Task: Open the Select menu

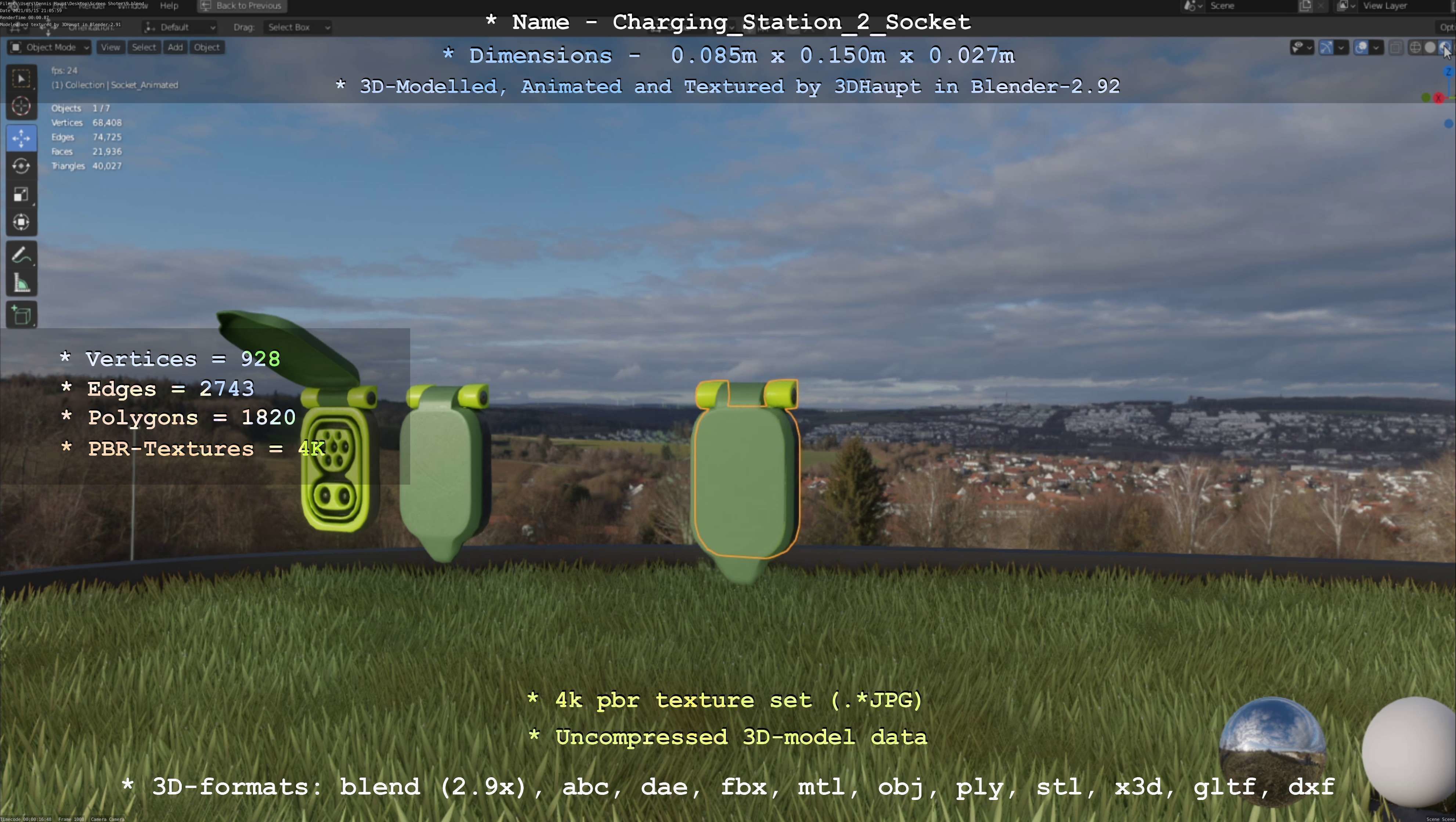Action: pos(144,47)
